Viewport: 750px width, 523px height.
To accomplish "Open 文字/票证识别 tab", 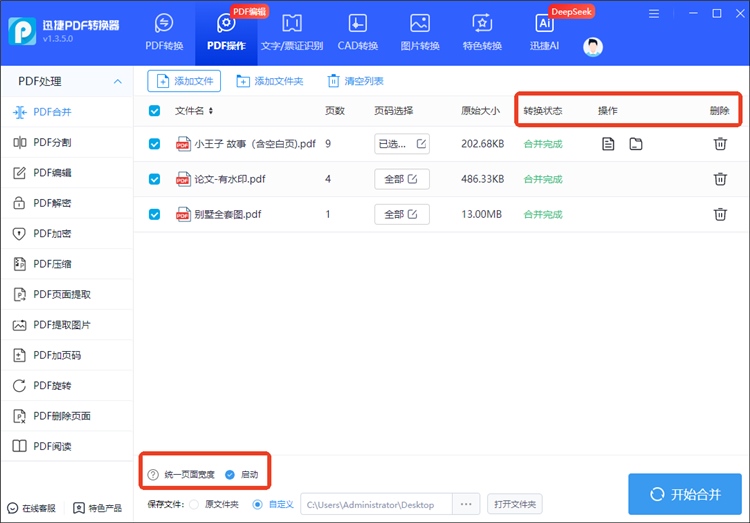I will click(292, 33).
